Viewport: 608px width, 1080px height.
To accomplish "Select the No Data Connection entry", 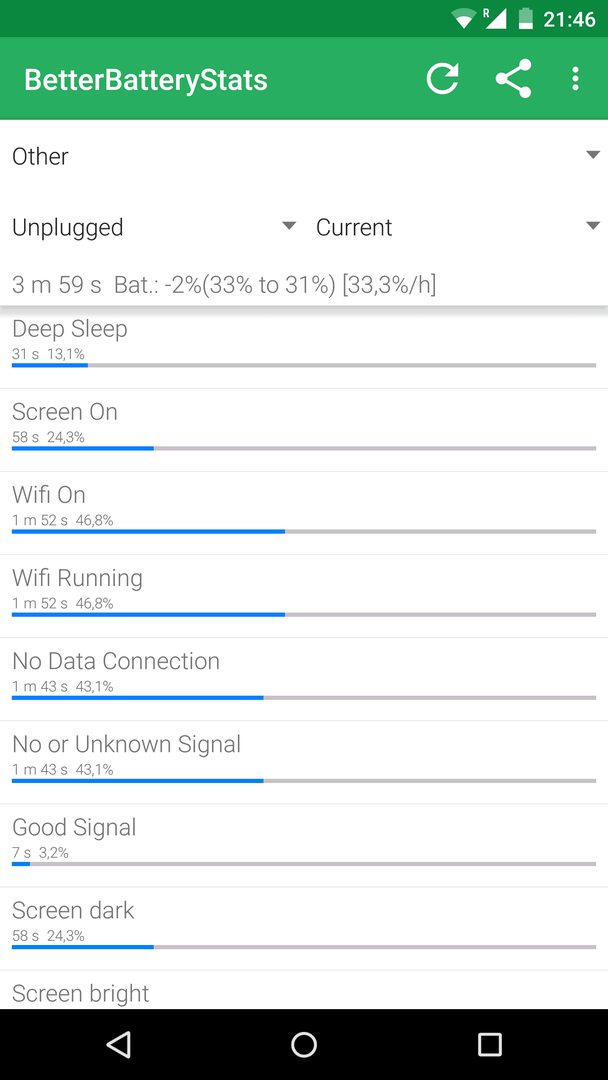I will [304, 679].
